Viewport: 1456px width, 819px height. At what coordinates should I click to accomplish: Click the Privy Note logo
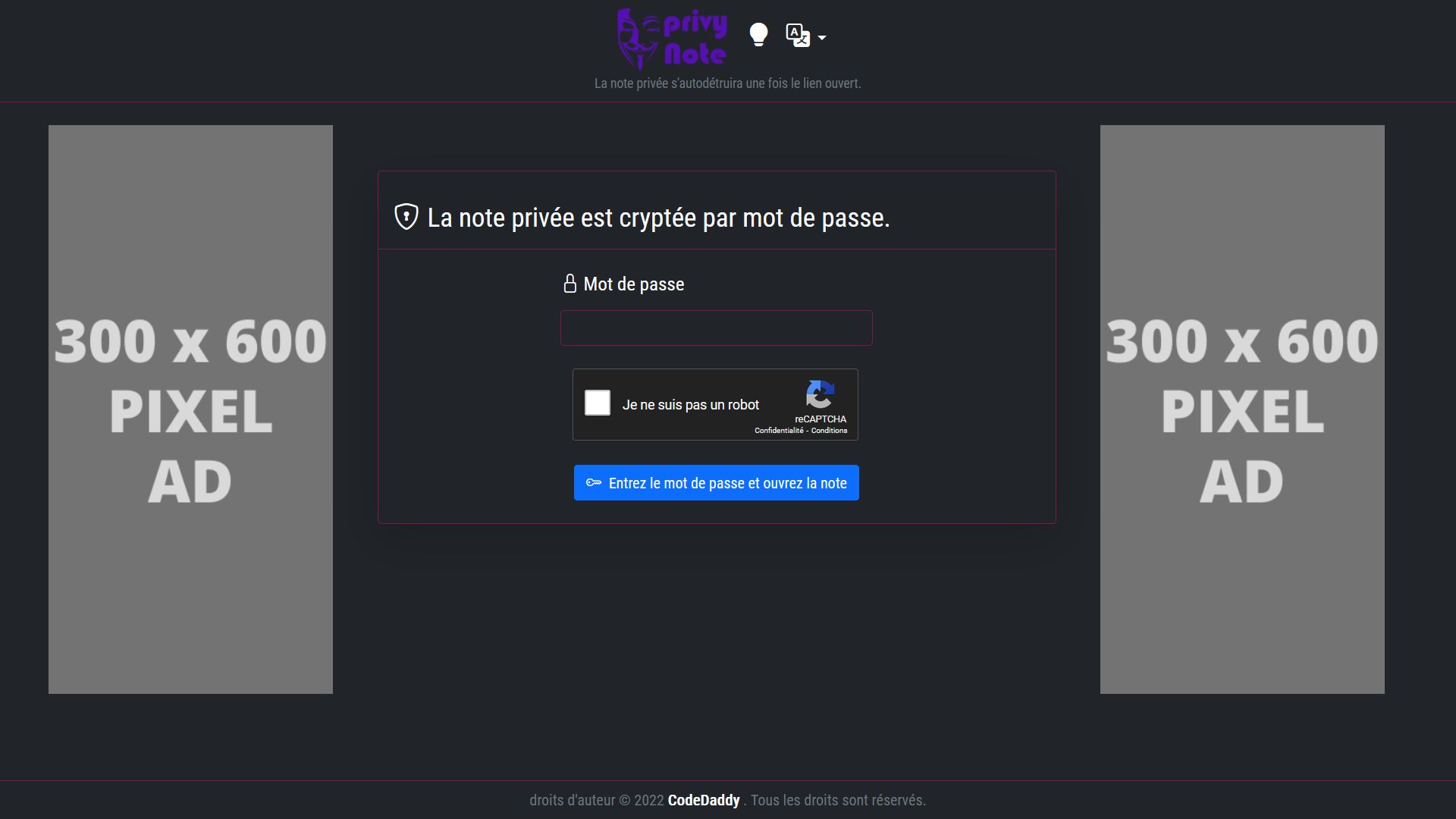point(672,39)
